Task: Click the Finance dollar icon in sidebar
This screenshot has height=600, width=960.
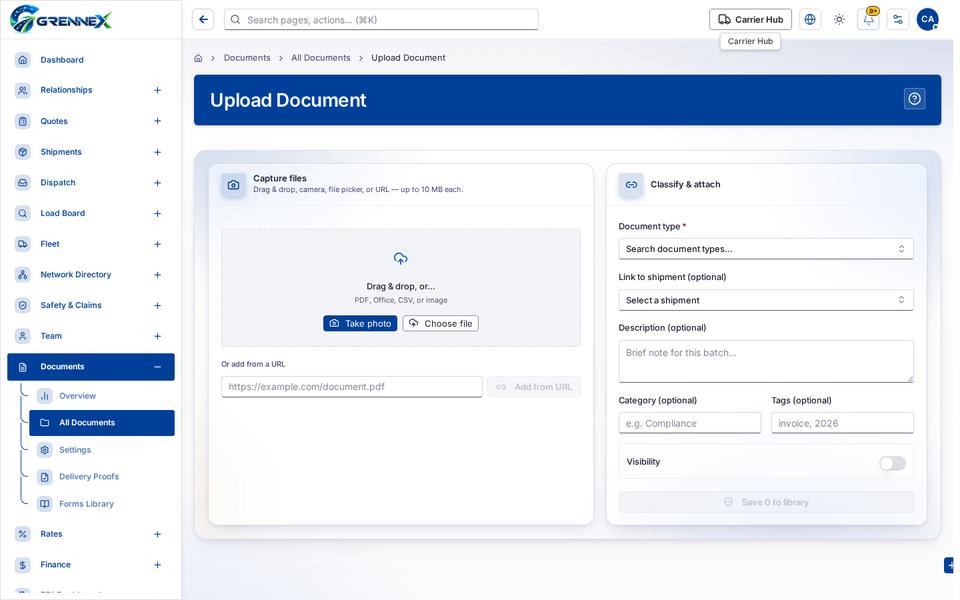Action: click(x=23, y=565)
